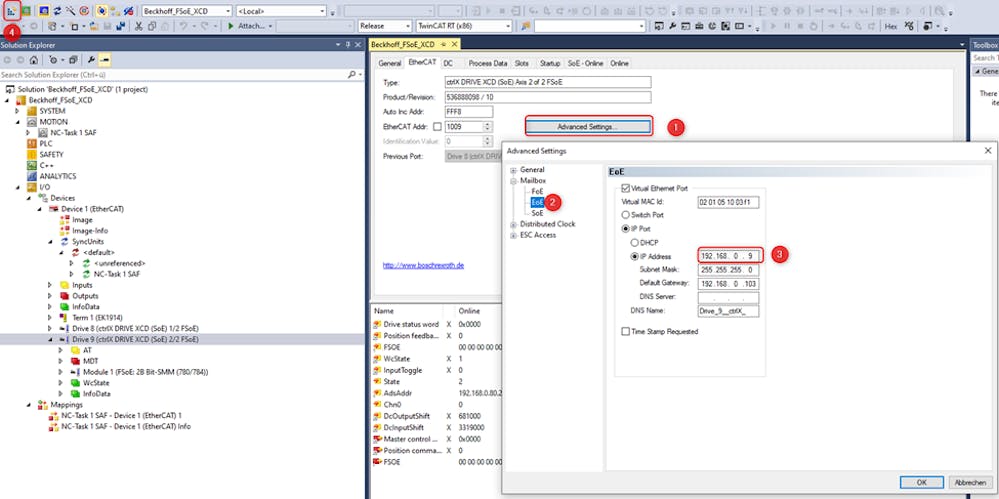Select the IP Port radio button
This screenshot has height=499, width=999.
pyautogui.click(x=625, y=228)
